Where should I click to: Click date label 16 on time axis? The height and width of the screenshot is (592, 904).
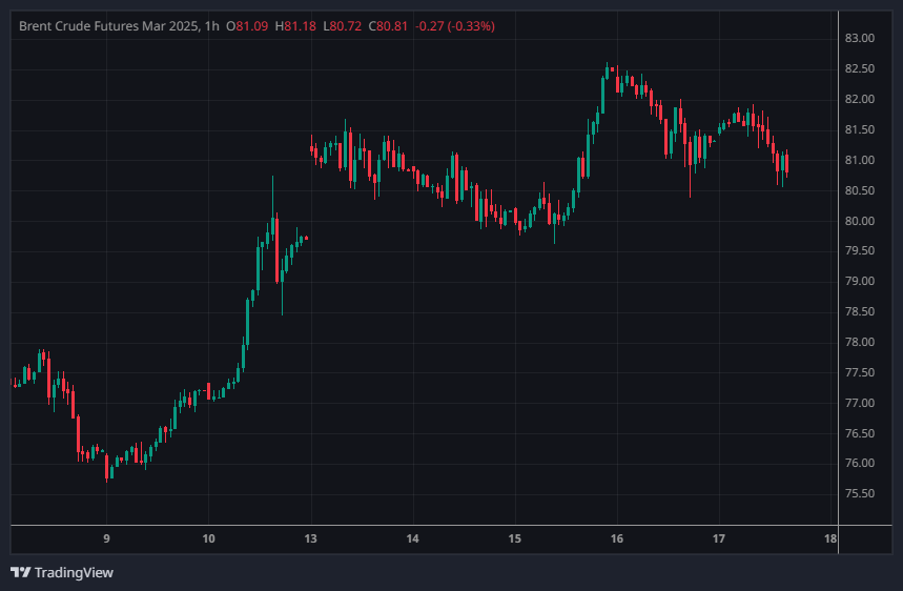point(616,538)
